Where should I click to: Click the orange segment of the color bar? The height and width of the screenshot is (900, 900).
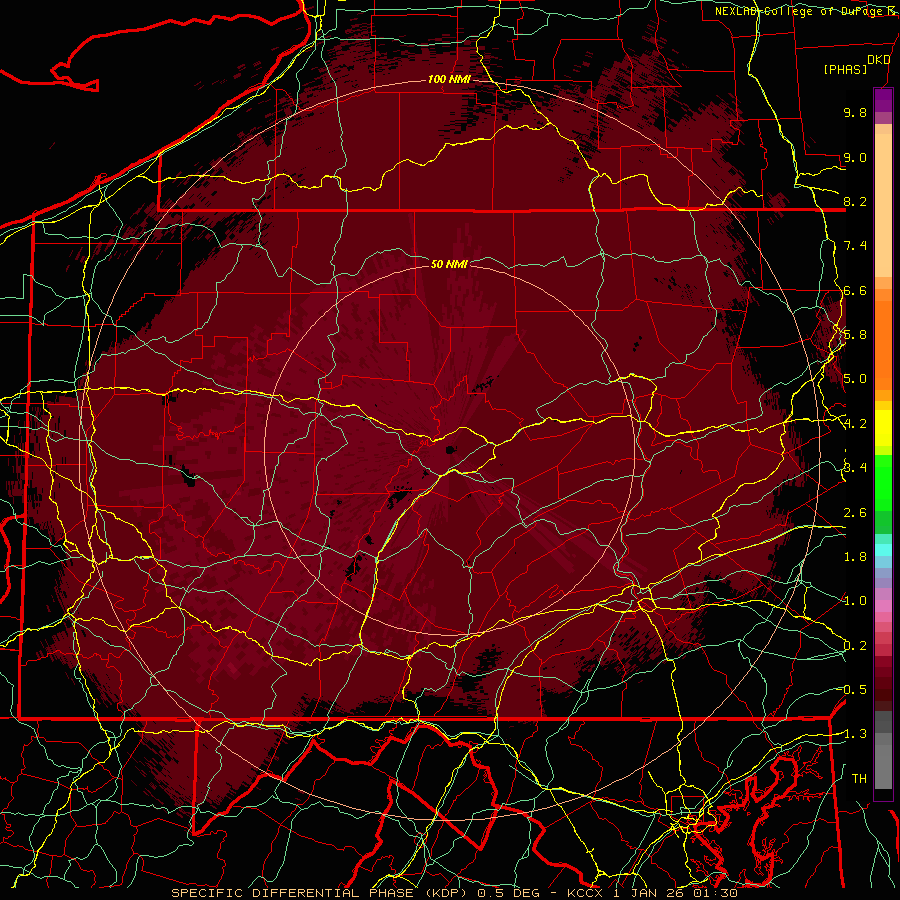pyautogui.click(x=883, y=344)
